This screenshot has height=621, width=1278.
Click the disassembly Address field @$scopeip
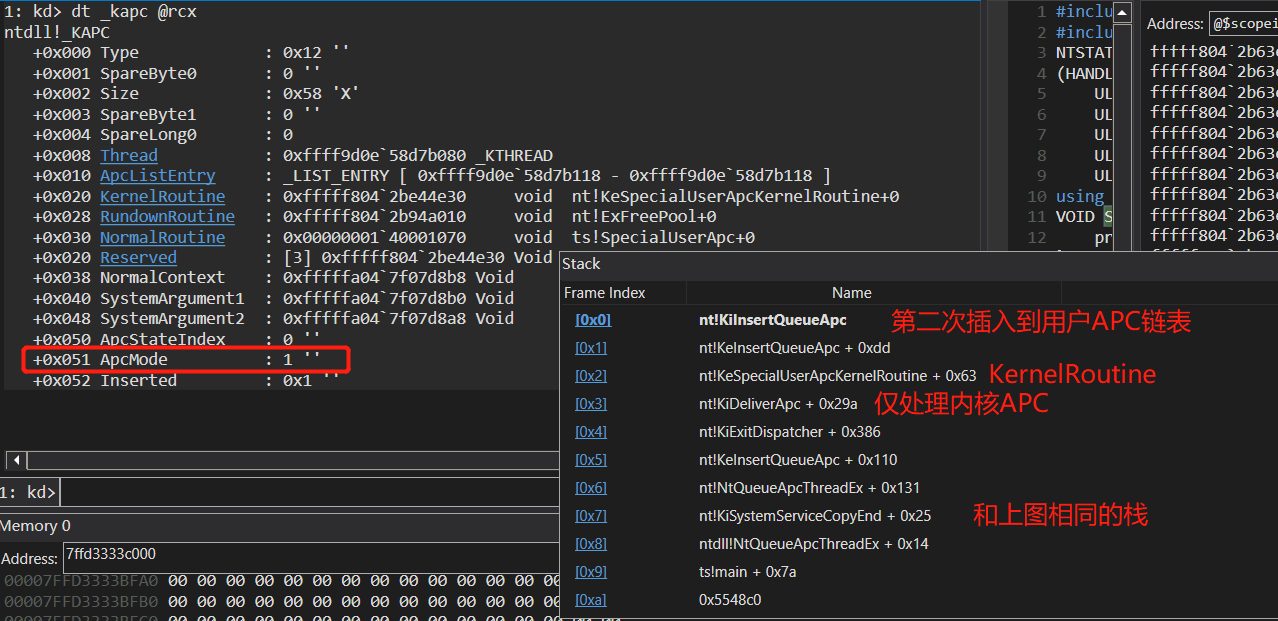1243,23
